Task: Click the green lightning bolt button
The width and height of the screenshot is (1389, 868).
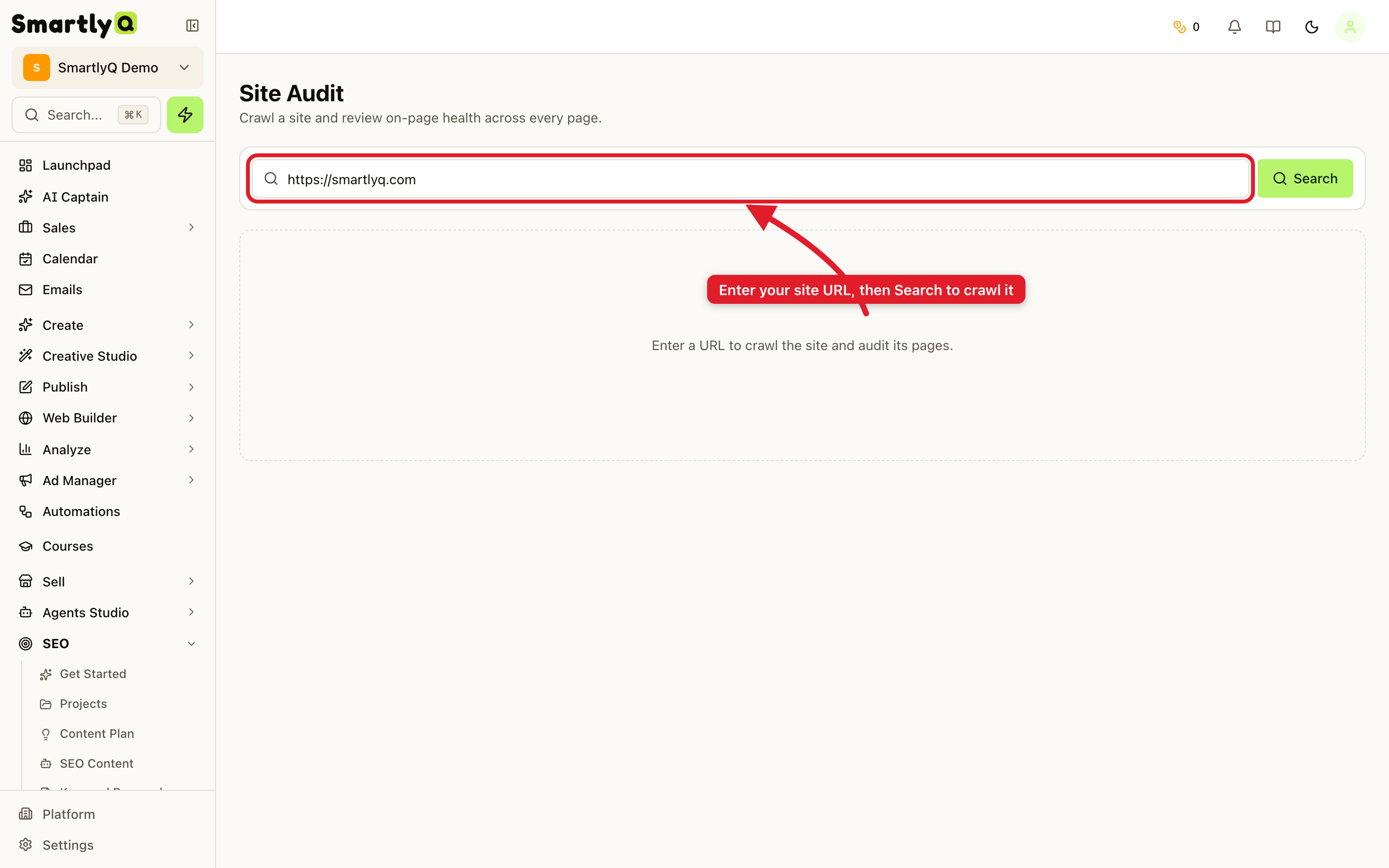Action: point(185,115)
